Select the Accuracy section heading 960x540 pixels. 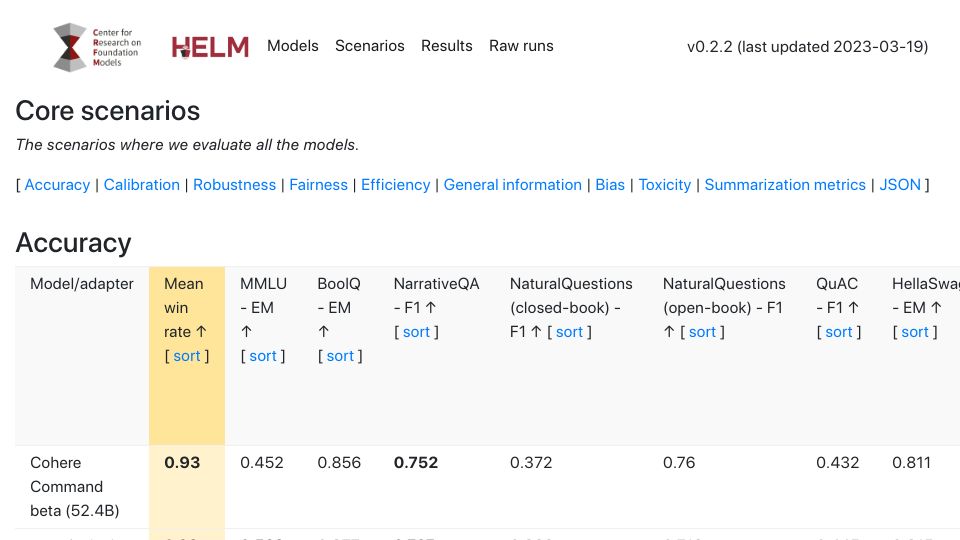click(73, 243)
